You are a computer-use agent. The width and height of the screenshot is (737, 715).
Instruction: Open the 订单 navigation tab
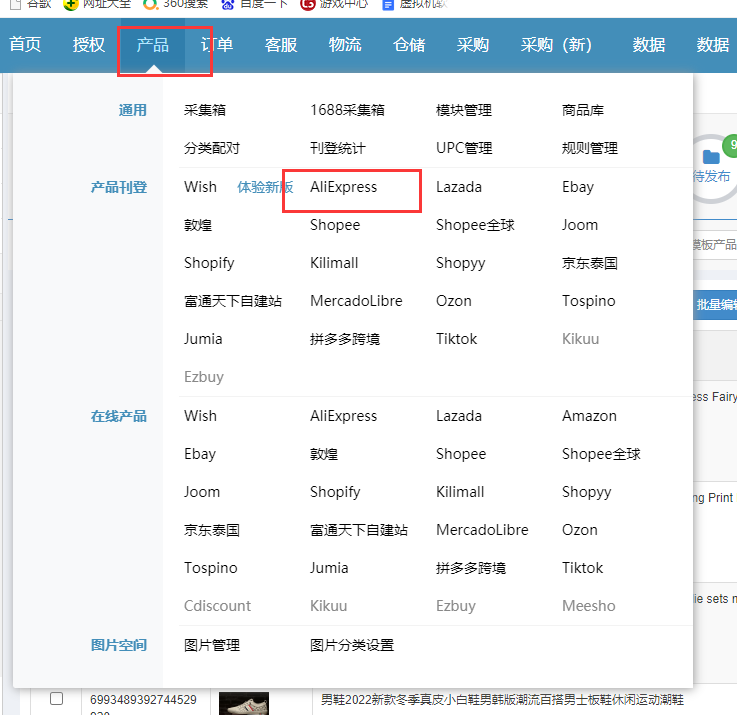(x=217, y=45)
